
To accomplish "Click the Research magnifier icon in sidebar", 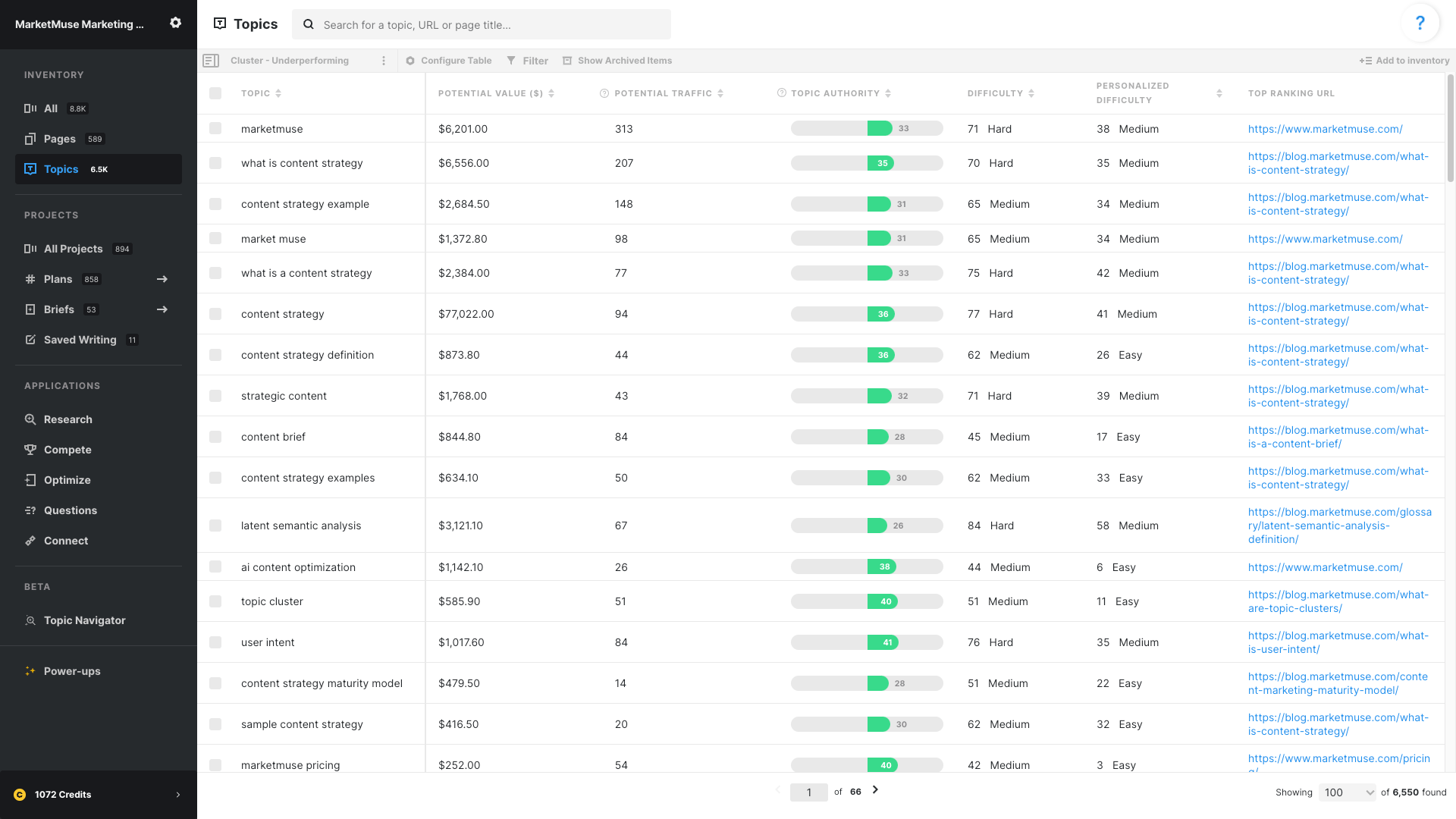I will pyautogui.click(x=30, y=419).
